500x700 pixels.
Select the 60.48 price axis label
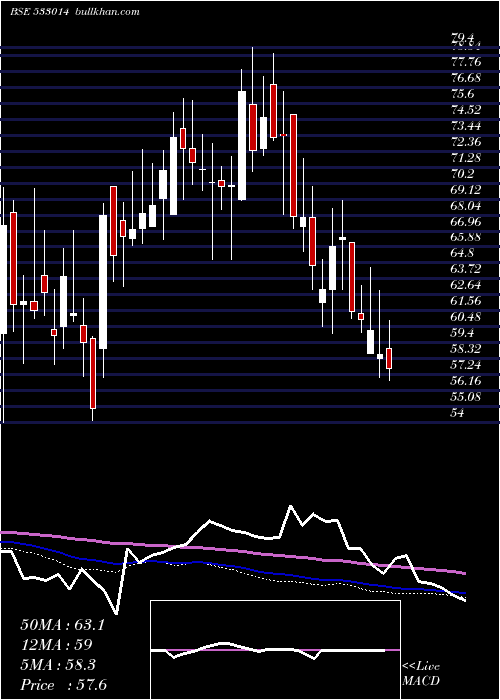(466, 317)
